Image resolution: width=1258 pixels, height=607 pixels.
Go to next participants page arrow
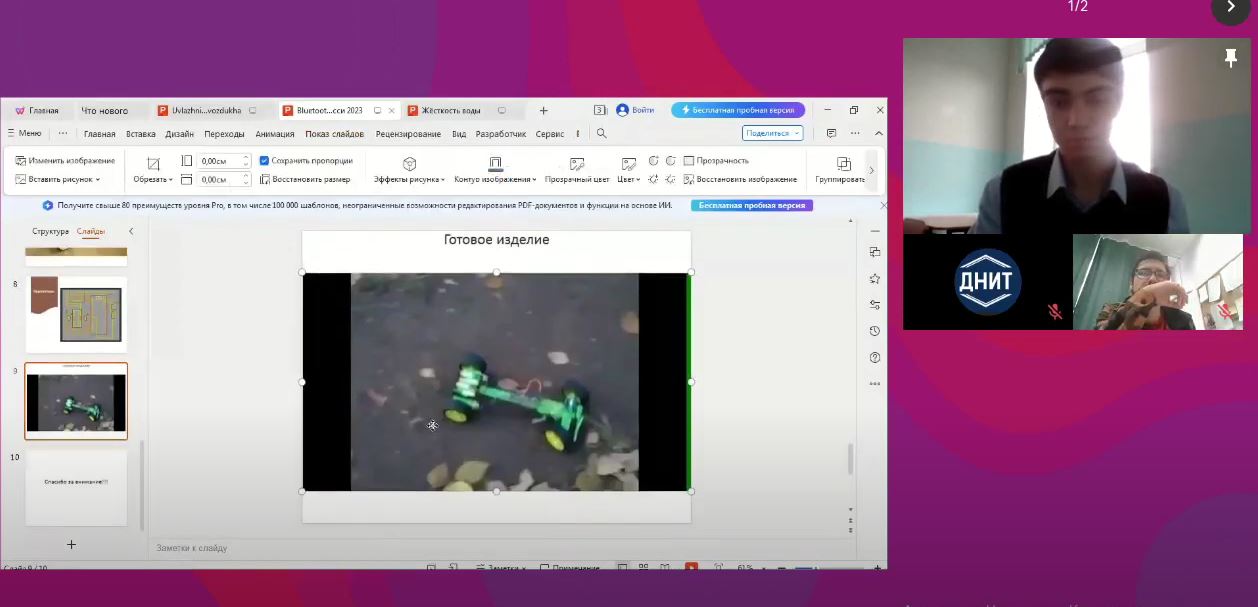tap(1231, 8)
